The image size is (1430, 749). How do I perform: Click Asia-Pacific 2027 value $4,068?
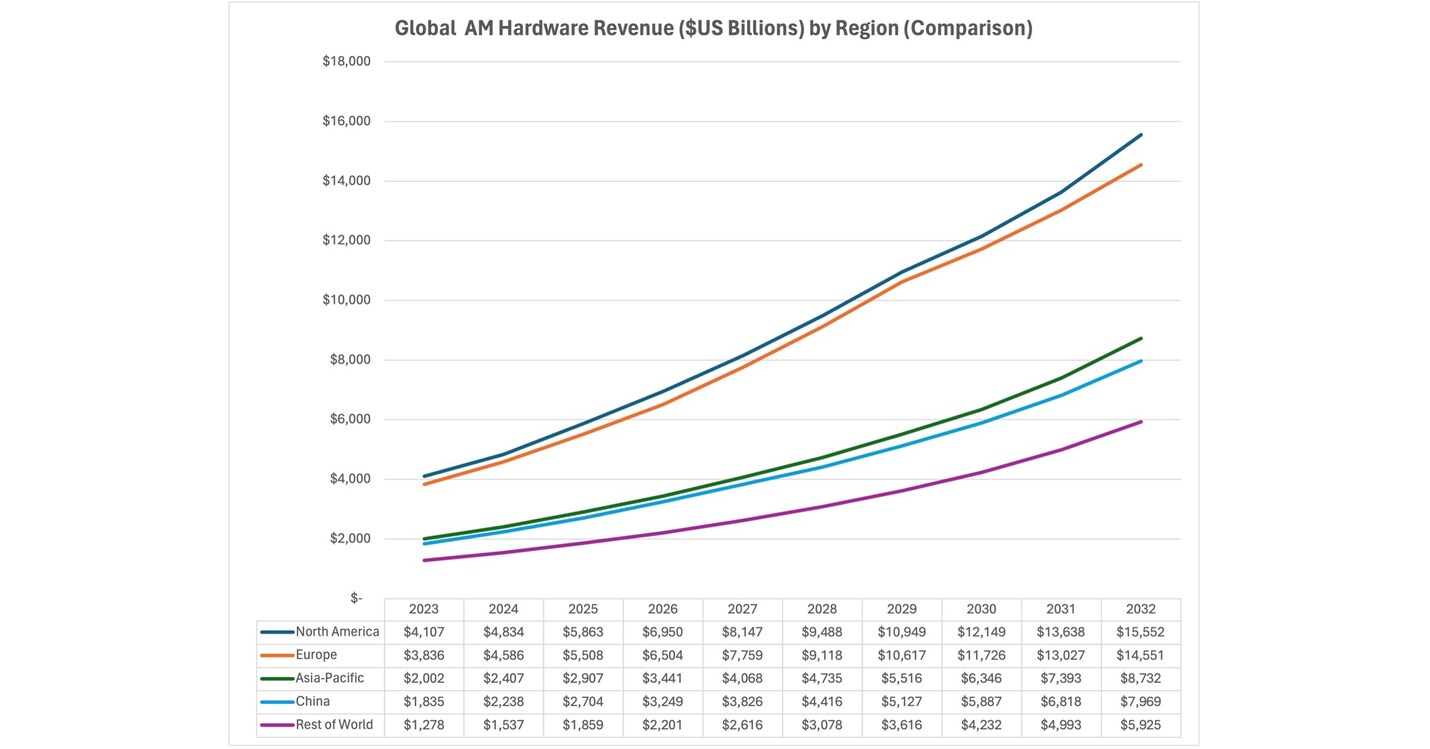742,678
